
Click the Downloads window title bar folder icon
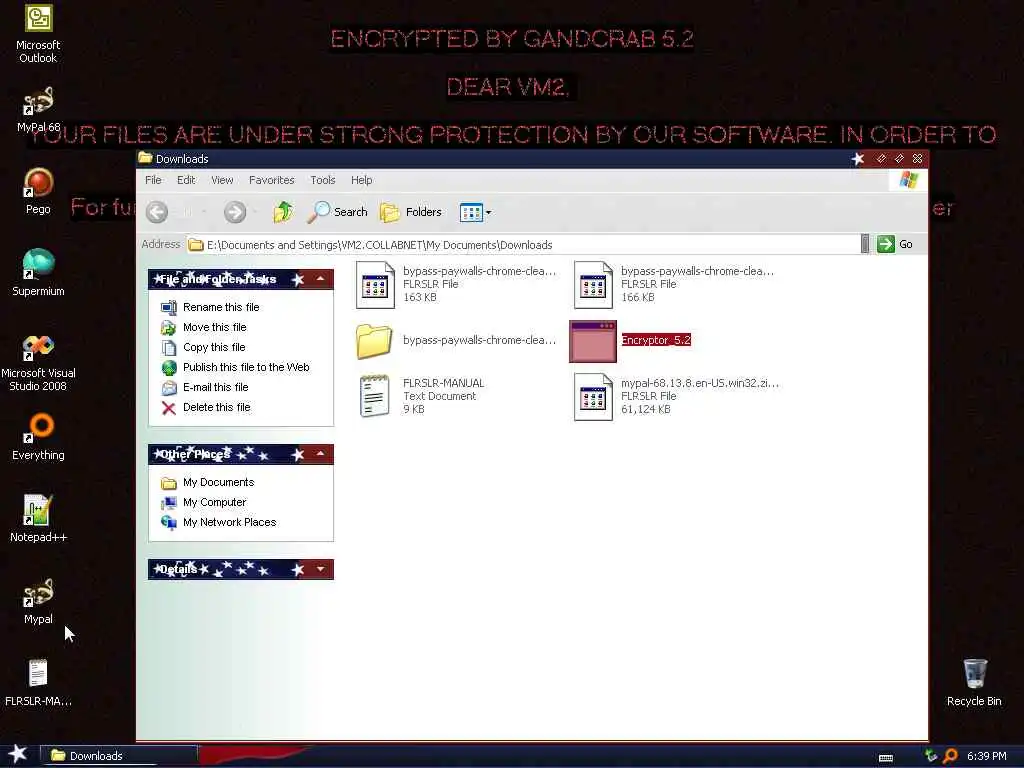pyautogui.click(x=146, y=158)
